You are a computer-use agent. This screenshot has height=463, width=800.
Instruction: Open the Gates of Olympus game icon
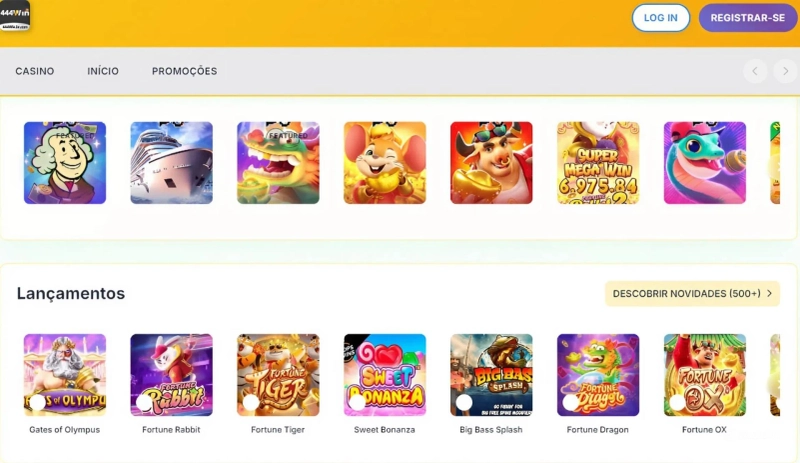pos(65,375)
